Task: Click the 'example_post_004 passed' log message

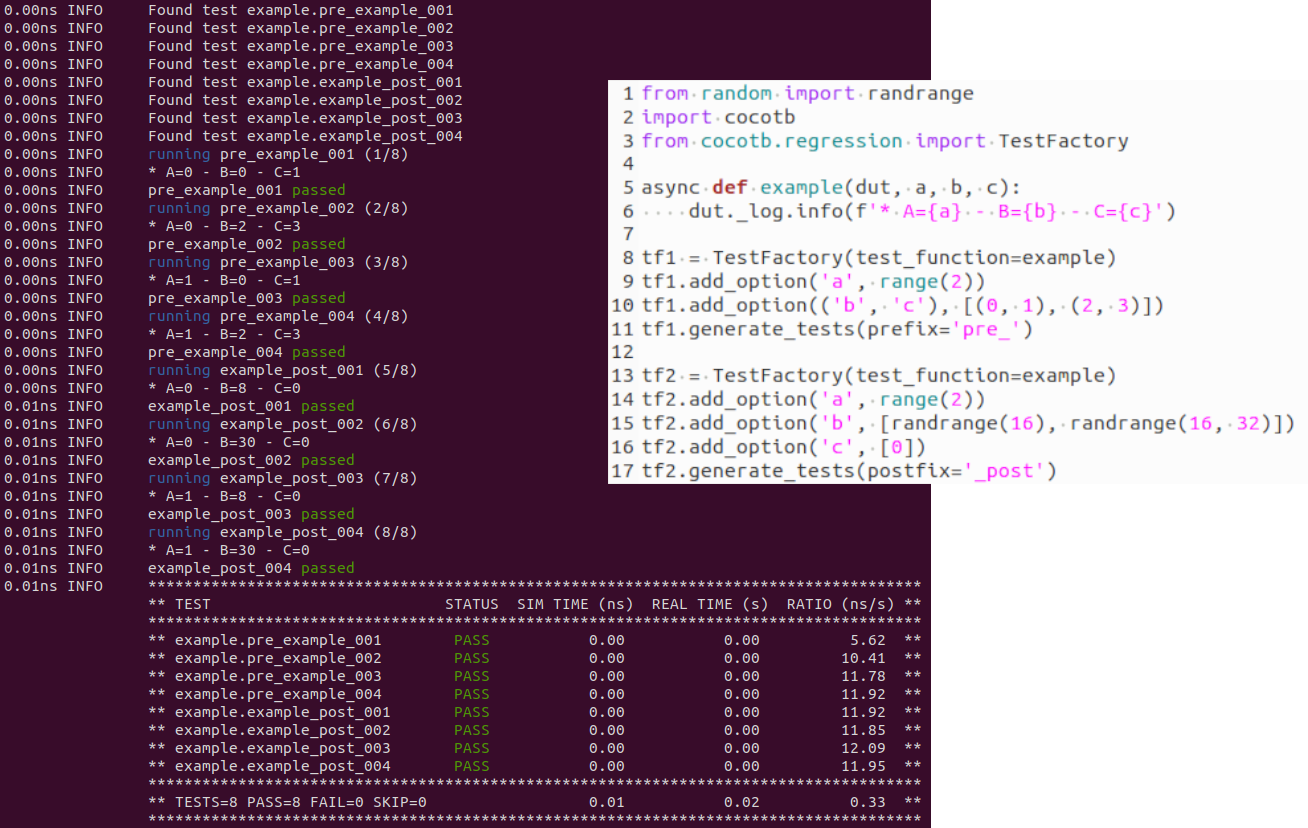Action: [250, 568]
